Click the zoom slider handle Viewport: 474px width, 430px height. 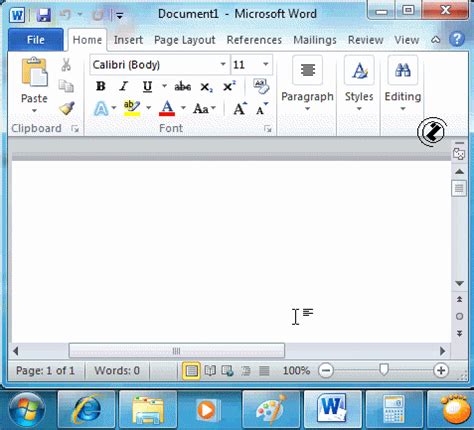tap(384, 369)
